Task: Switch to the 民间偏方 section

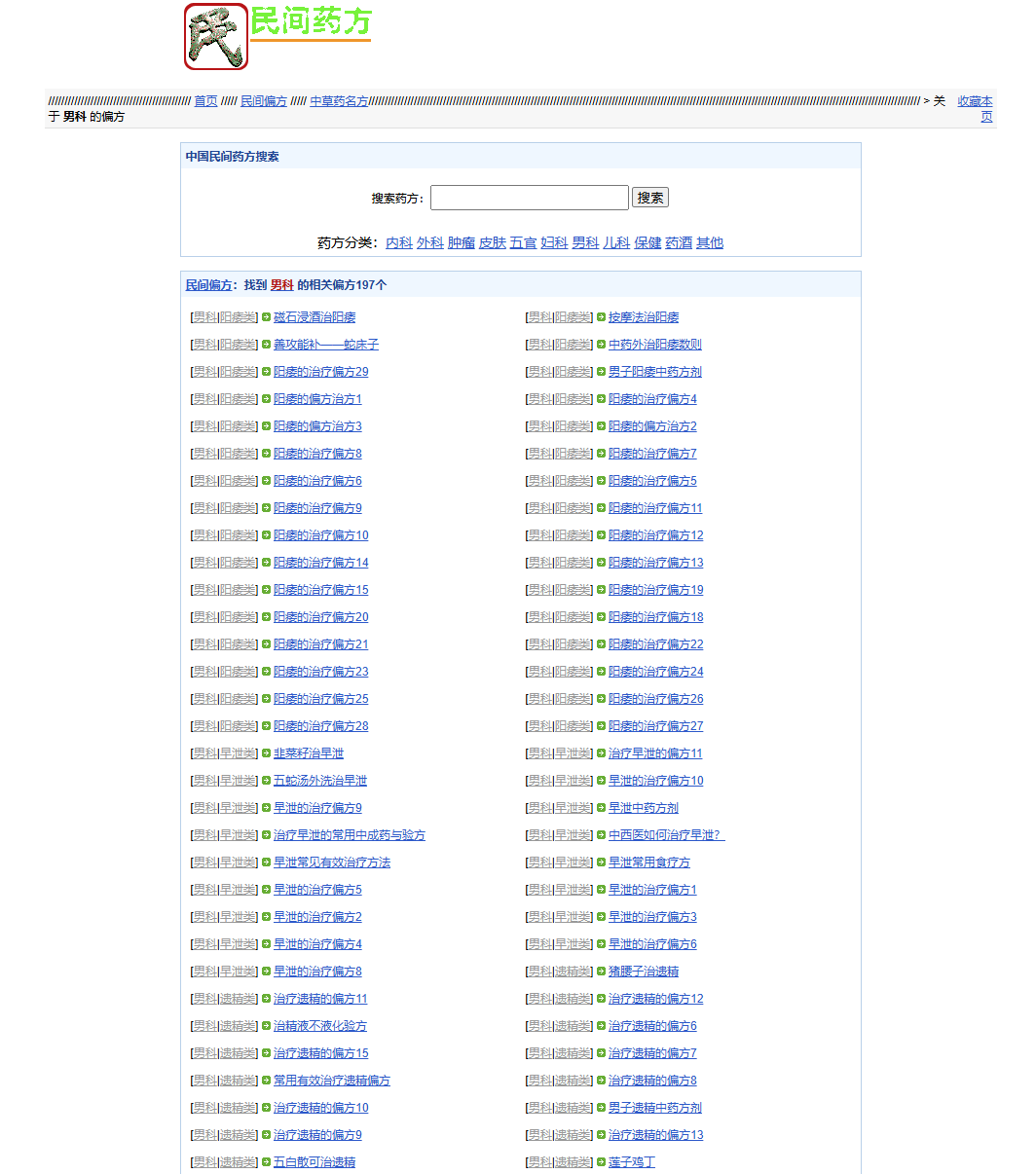Action: click(x=263, y=100)
